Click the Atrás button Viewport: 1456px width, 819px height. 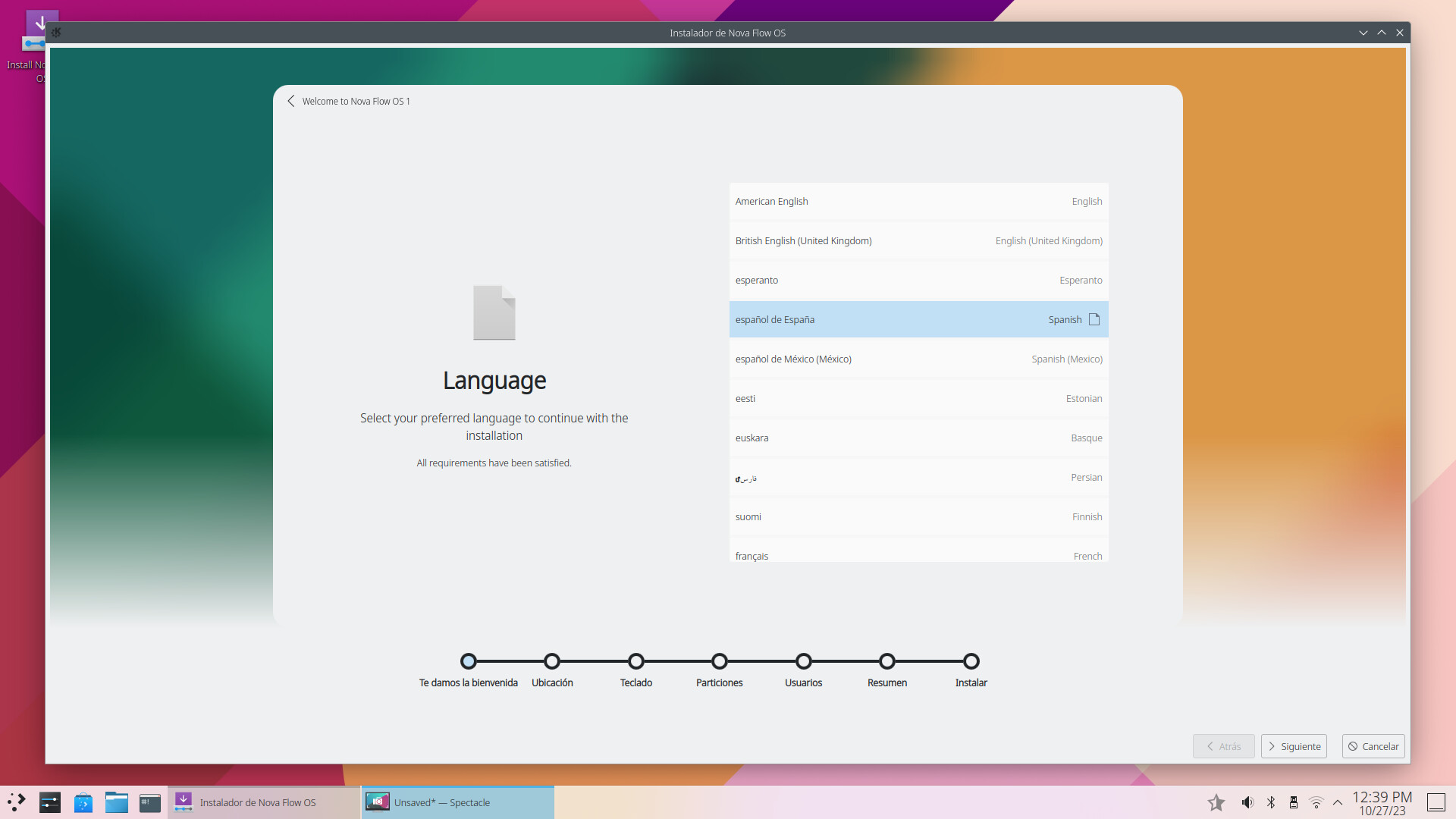click(x=1223, y=746)
